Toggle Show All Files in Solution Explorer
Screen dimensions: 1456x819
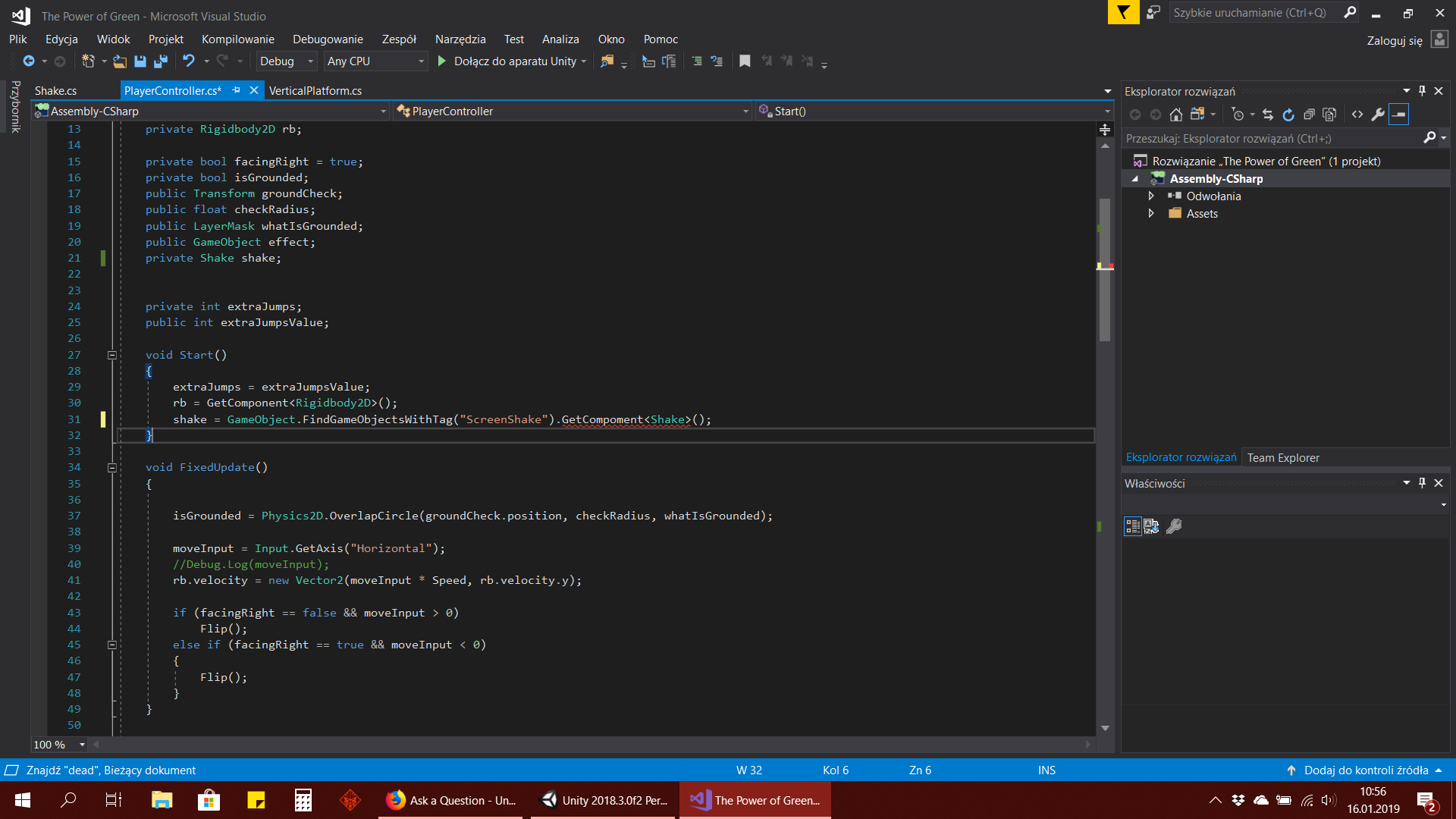pos(1329,115)
